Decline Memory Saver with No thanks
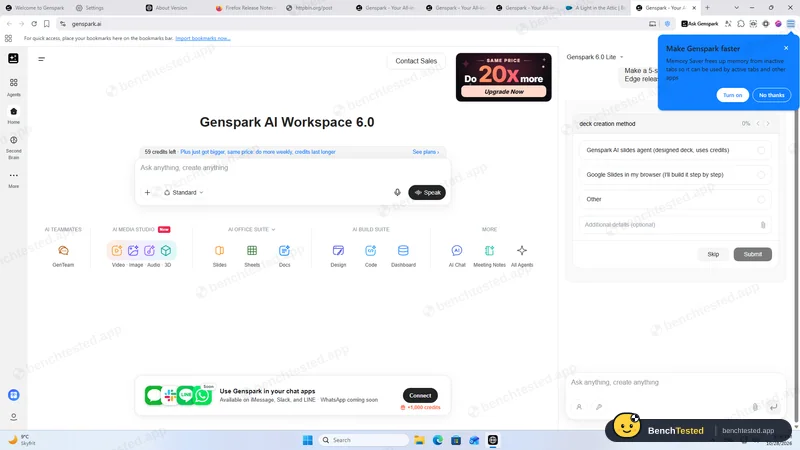Screen dimensions: 800x450 pyautogui.click(x=771, y=95)
